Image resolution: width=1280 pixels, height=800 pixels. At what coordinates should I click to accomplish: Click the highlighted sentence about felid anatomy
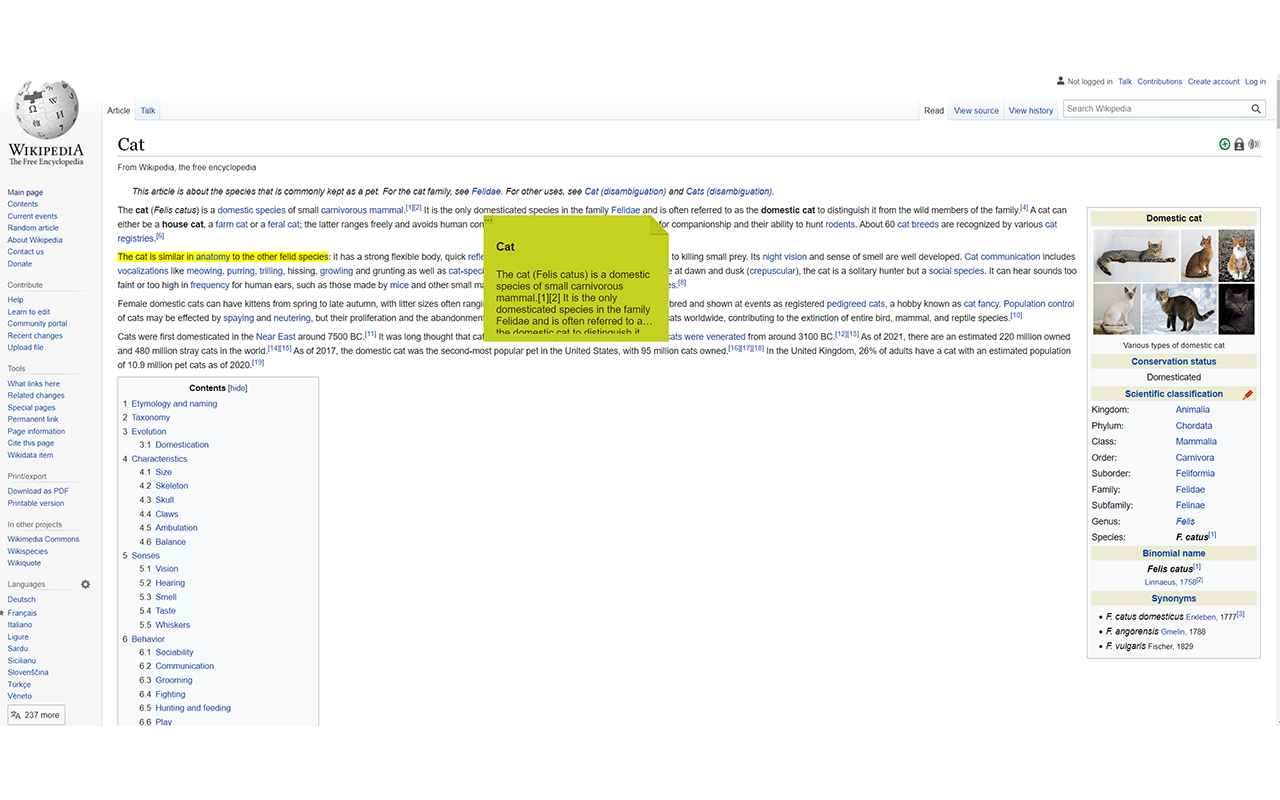point(223,257)
